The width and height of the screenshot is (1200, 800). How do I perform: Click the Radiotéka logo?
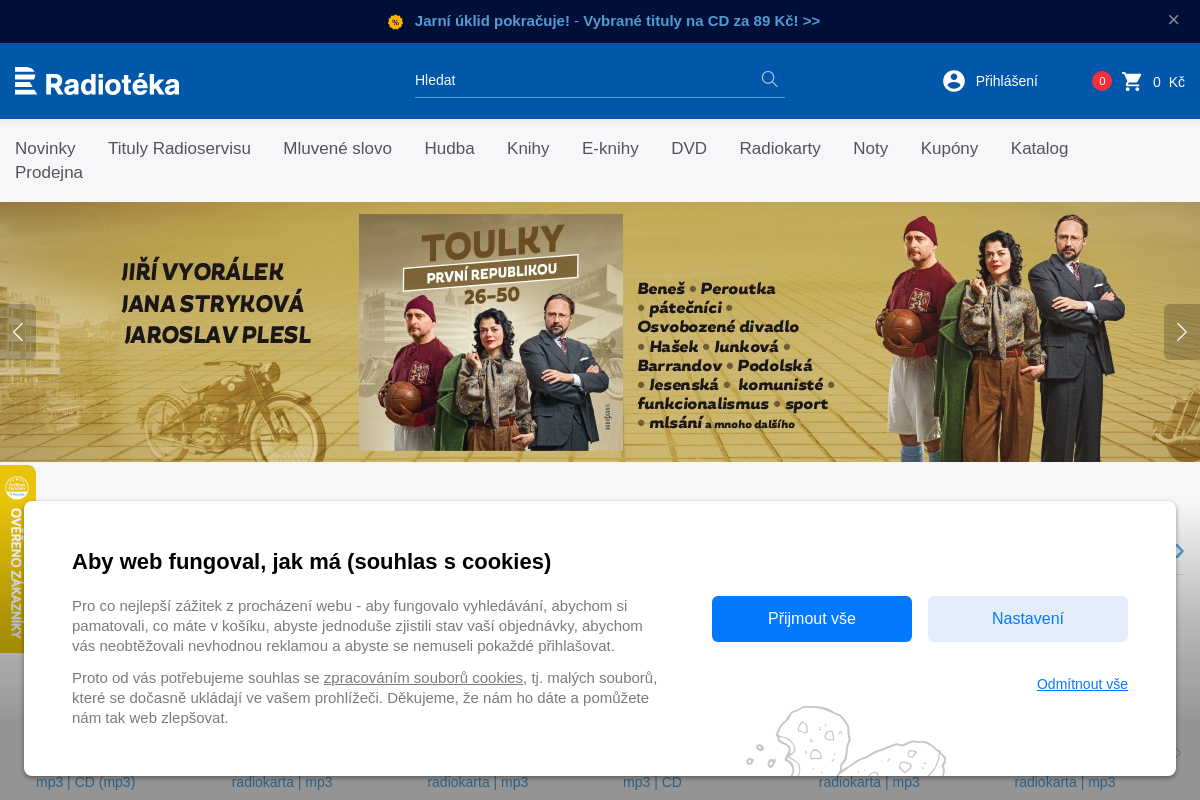(97, 82)
